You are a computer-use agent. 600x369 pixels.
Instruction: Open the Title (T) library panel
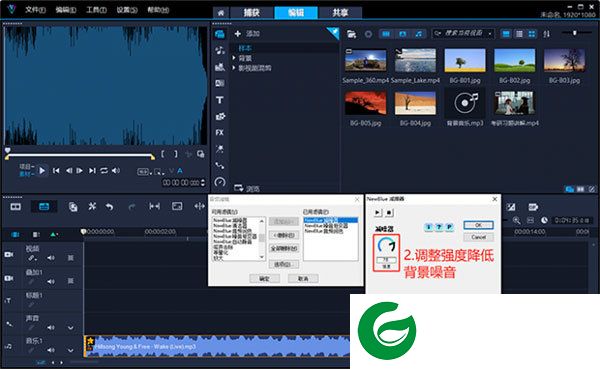220,100
